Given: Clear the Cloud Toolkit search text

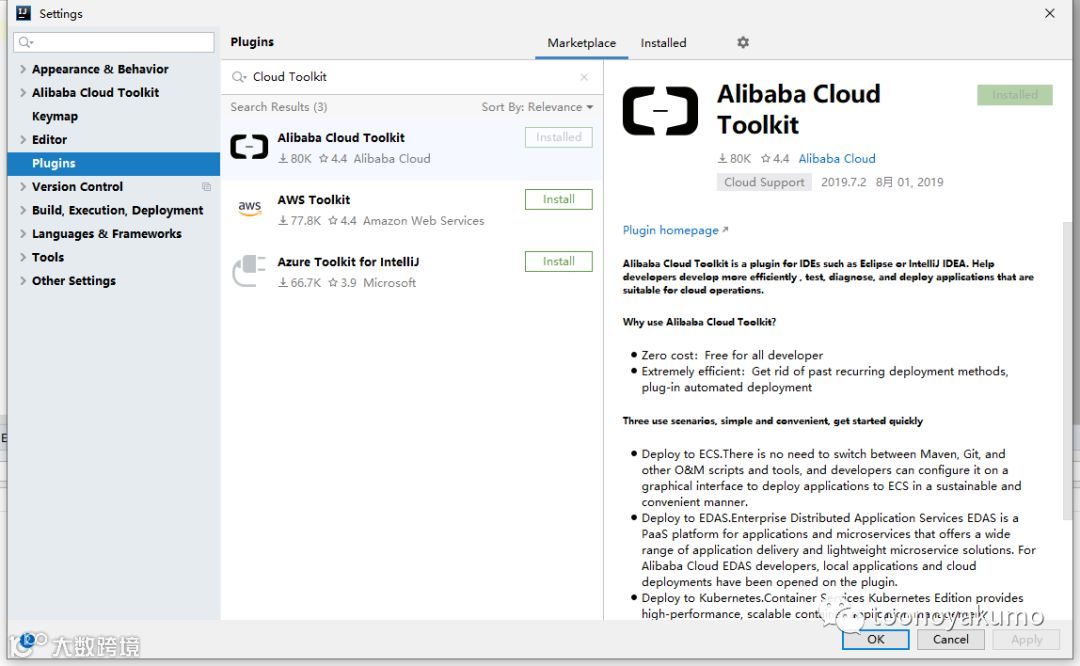Looking at the screenshot, I should (584, 77).
